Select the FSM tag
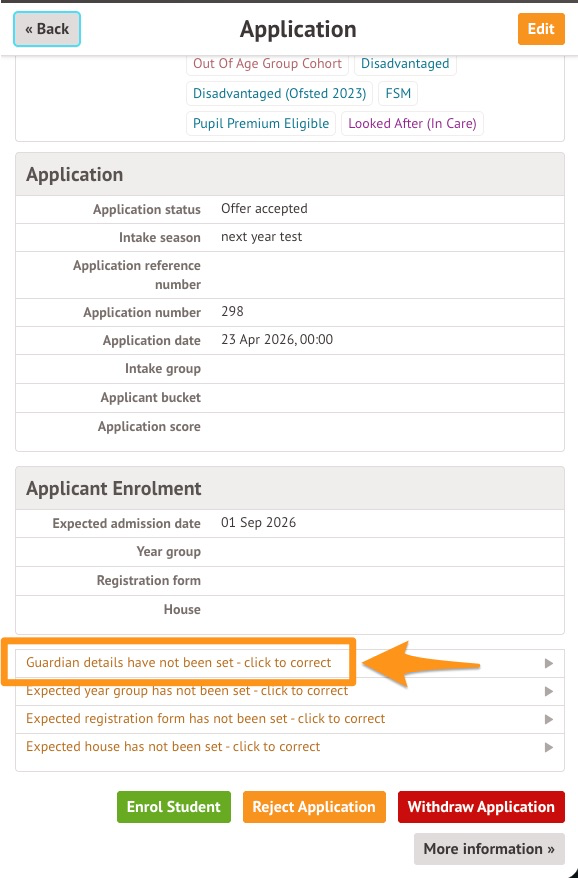Viewport: 578px width, 878px height. tap(398, 93)
